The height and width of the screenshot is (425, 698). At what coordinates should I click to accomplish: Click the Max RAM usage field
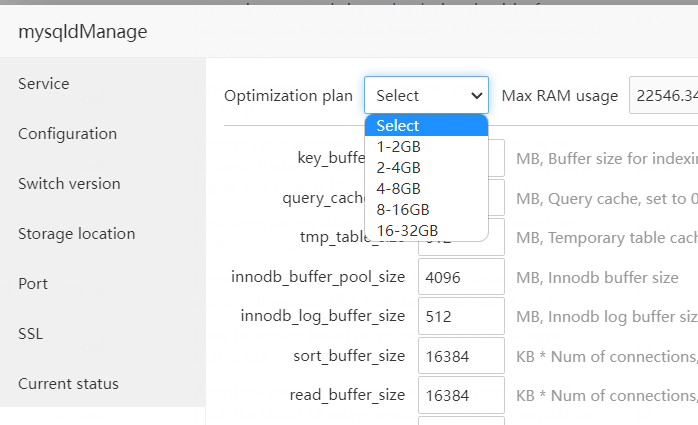[x=662, y=96]
